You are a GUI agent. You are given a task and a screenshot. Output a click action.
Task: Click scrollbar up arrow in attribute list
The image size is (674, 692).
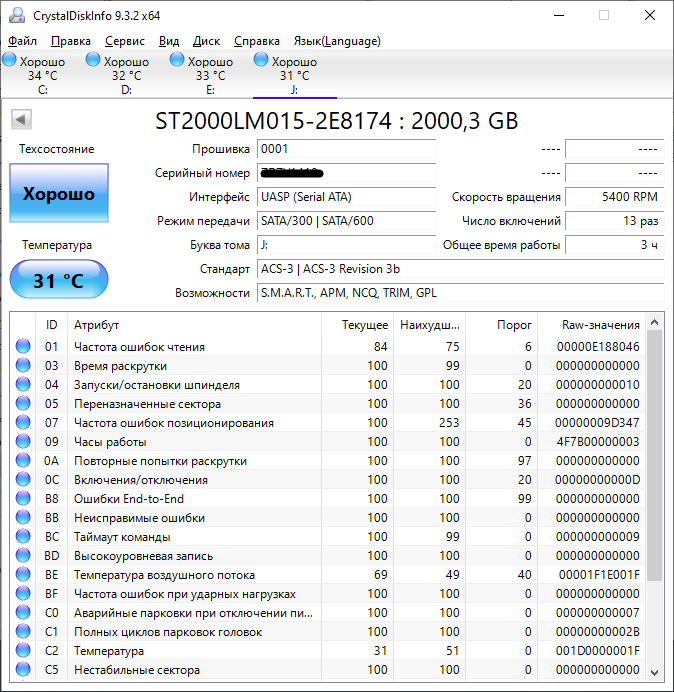tap(655, 323)
